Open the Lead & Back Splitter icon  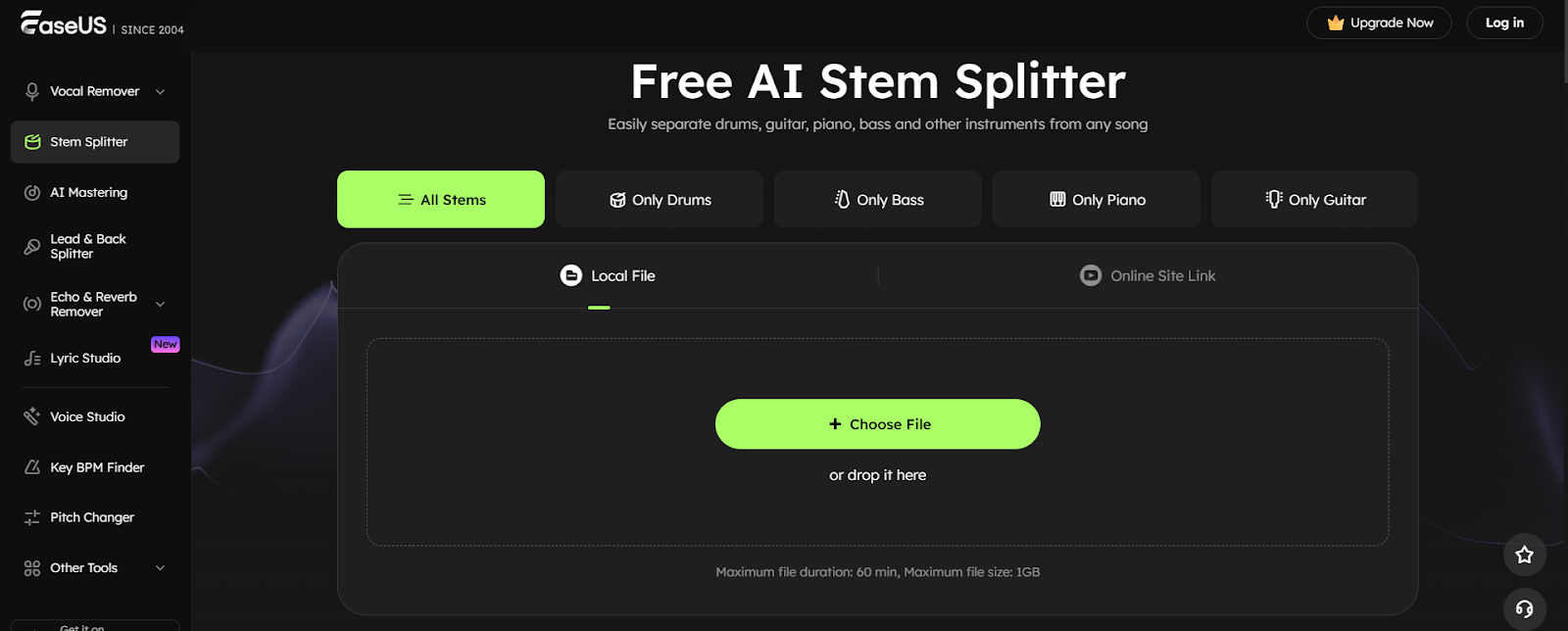click(32, 246)
